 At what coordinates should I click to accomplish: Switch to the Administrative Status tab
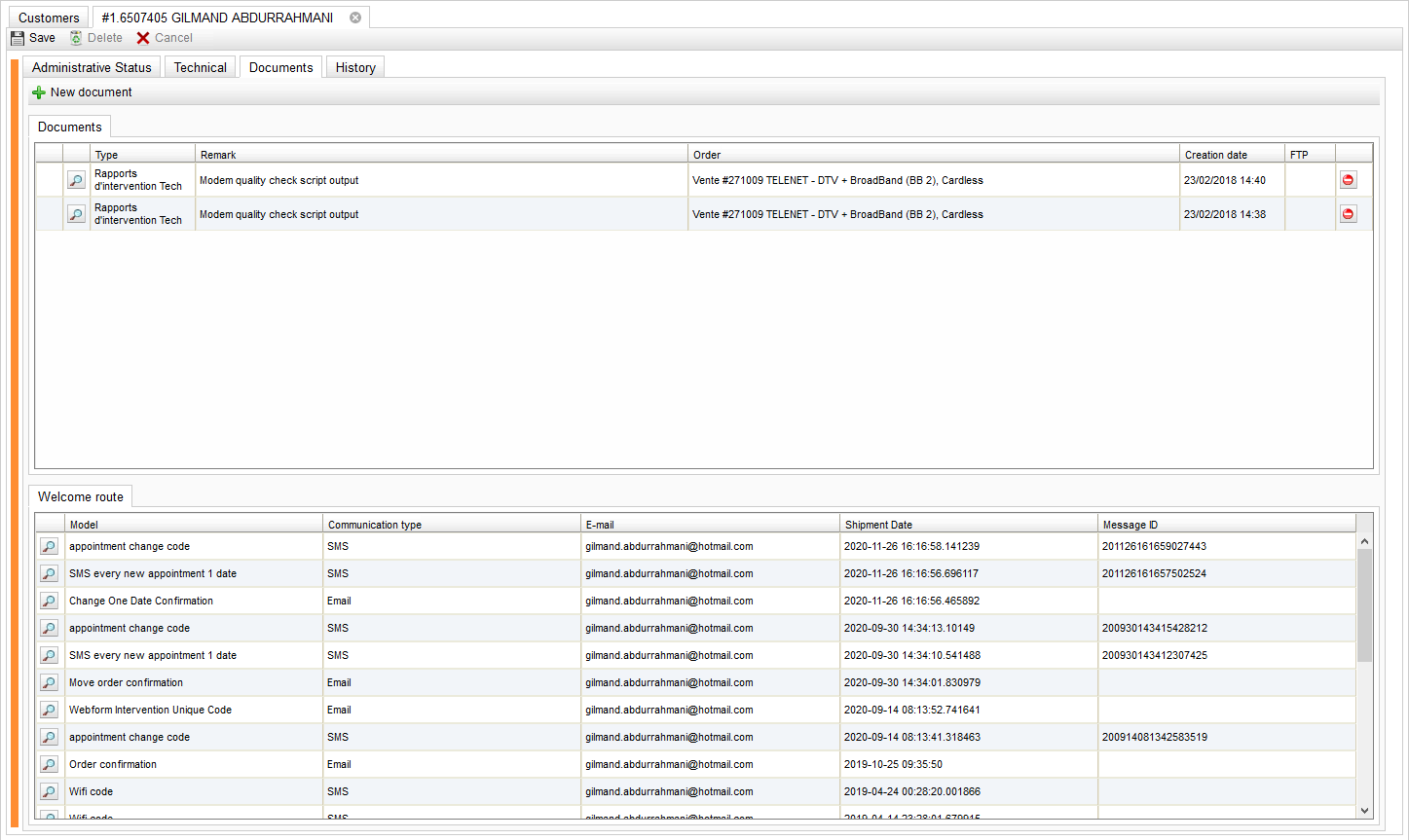pos(92,67)
